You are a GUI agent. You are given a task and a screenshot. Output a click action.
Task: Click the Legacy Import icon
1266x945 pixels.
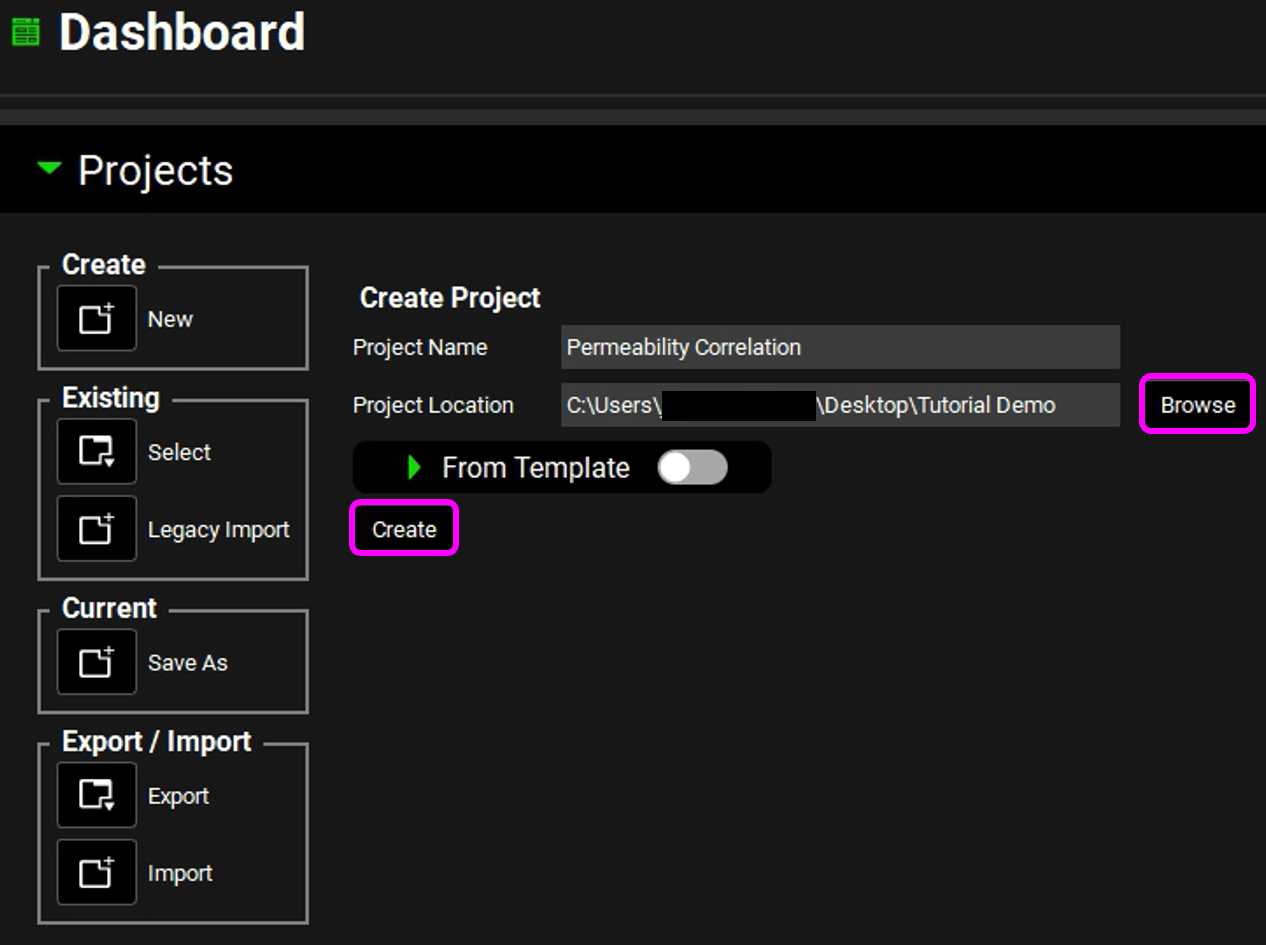[x=97, y=529]
